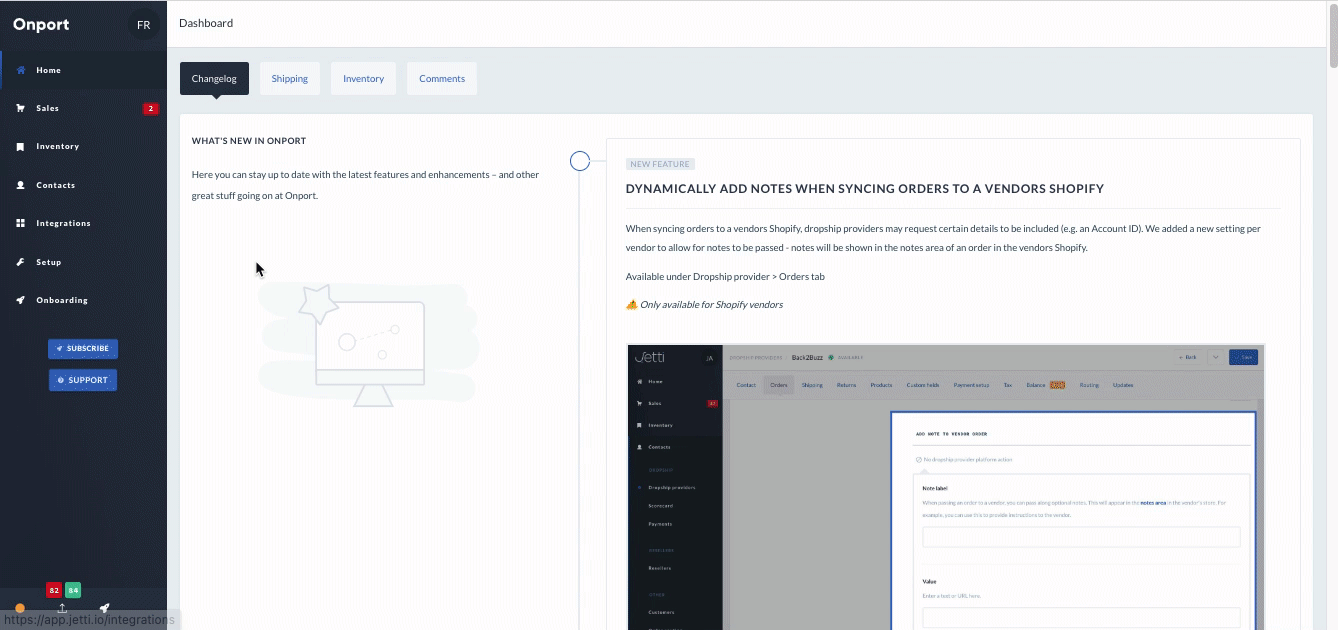Click the Dashboard page title

(206, 23)
